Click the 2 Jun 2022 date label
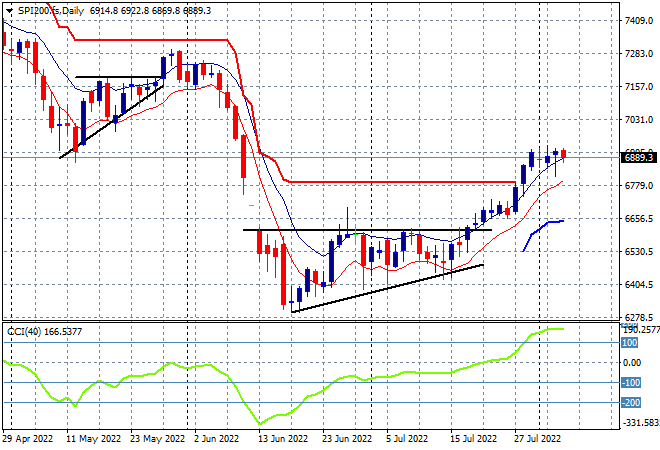The width and height of the screenshot is (660, 450). pos(216,439)
